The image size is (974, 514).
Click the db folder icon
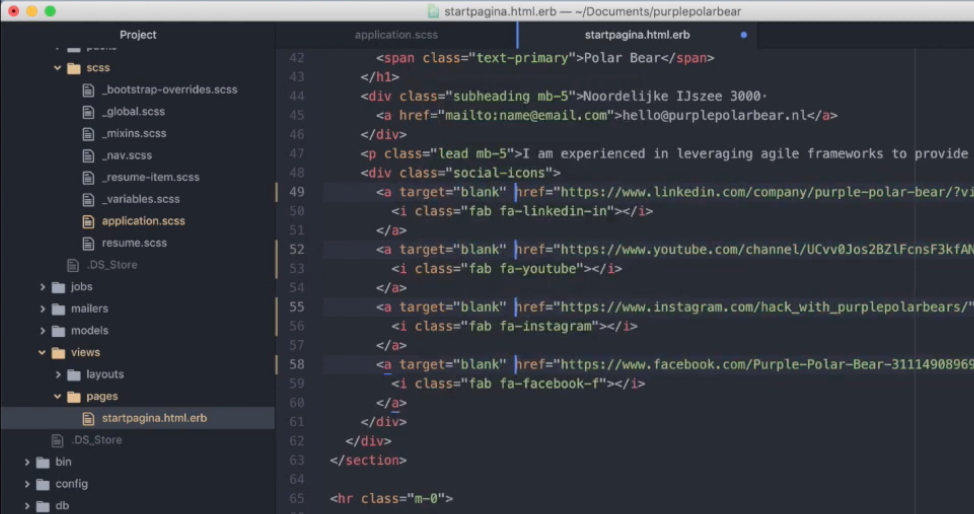[43, 506]
